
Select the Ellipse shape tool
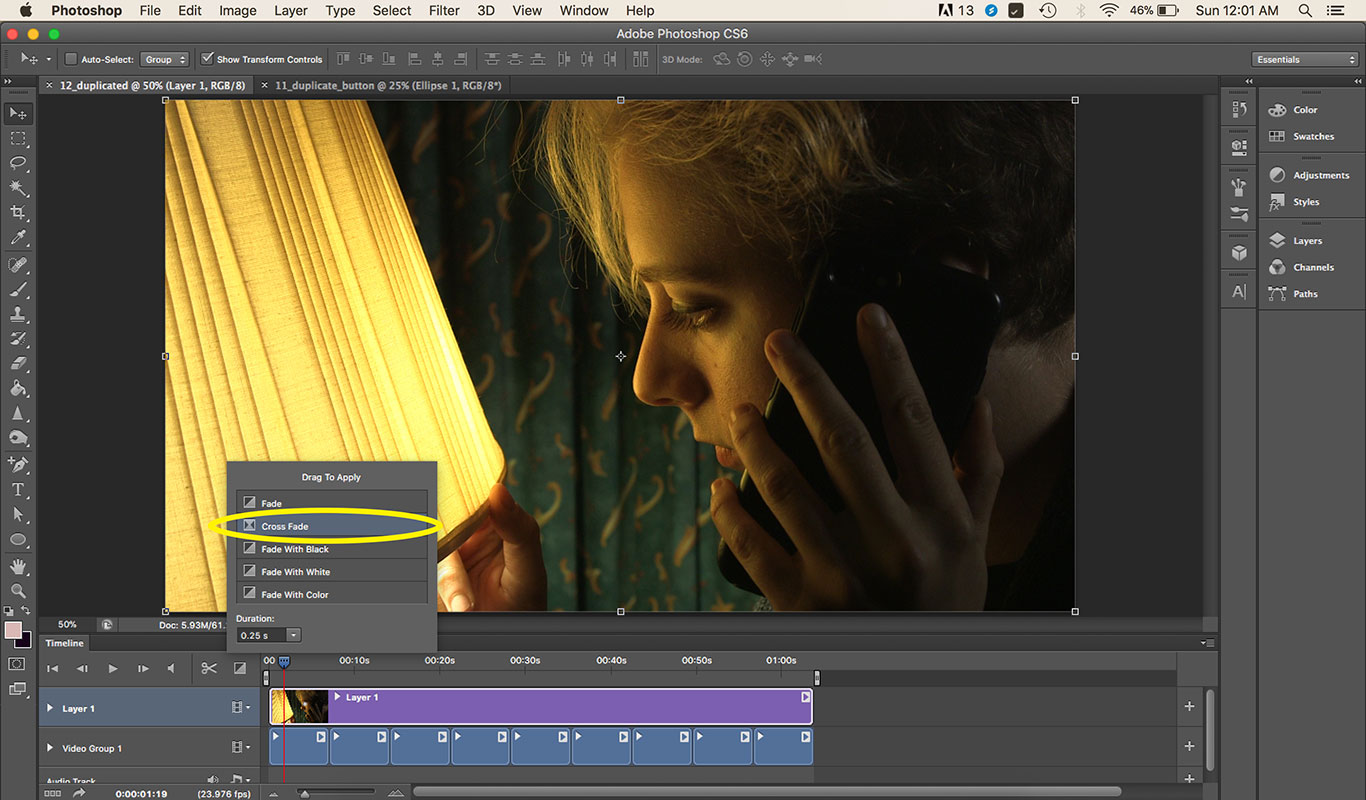tap(18, 540)
